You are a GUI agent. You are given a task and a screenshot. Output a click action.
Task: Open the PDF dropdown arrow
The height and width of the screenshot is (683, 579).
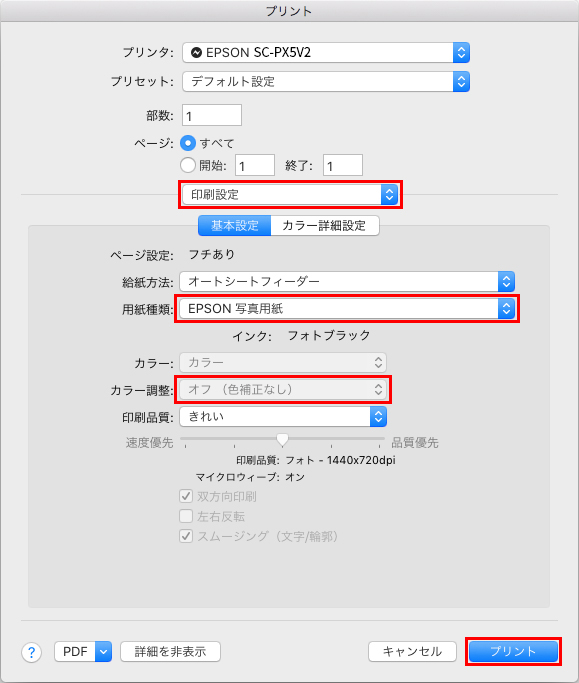coord(103,652)
